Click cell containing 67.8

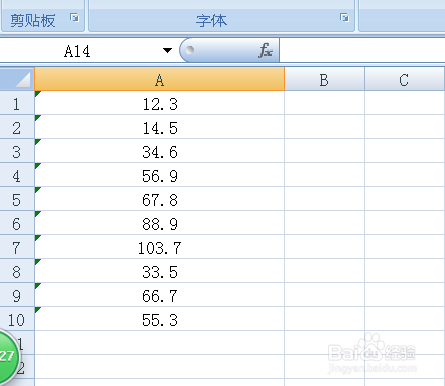pyautogui.click(x=160, y=199)
